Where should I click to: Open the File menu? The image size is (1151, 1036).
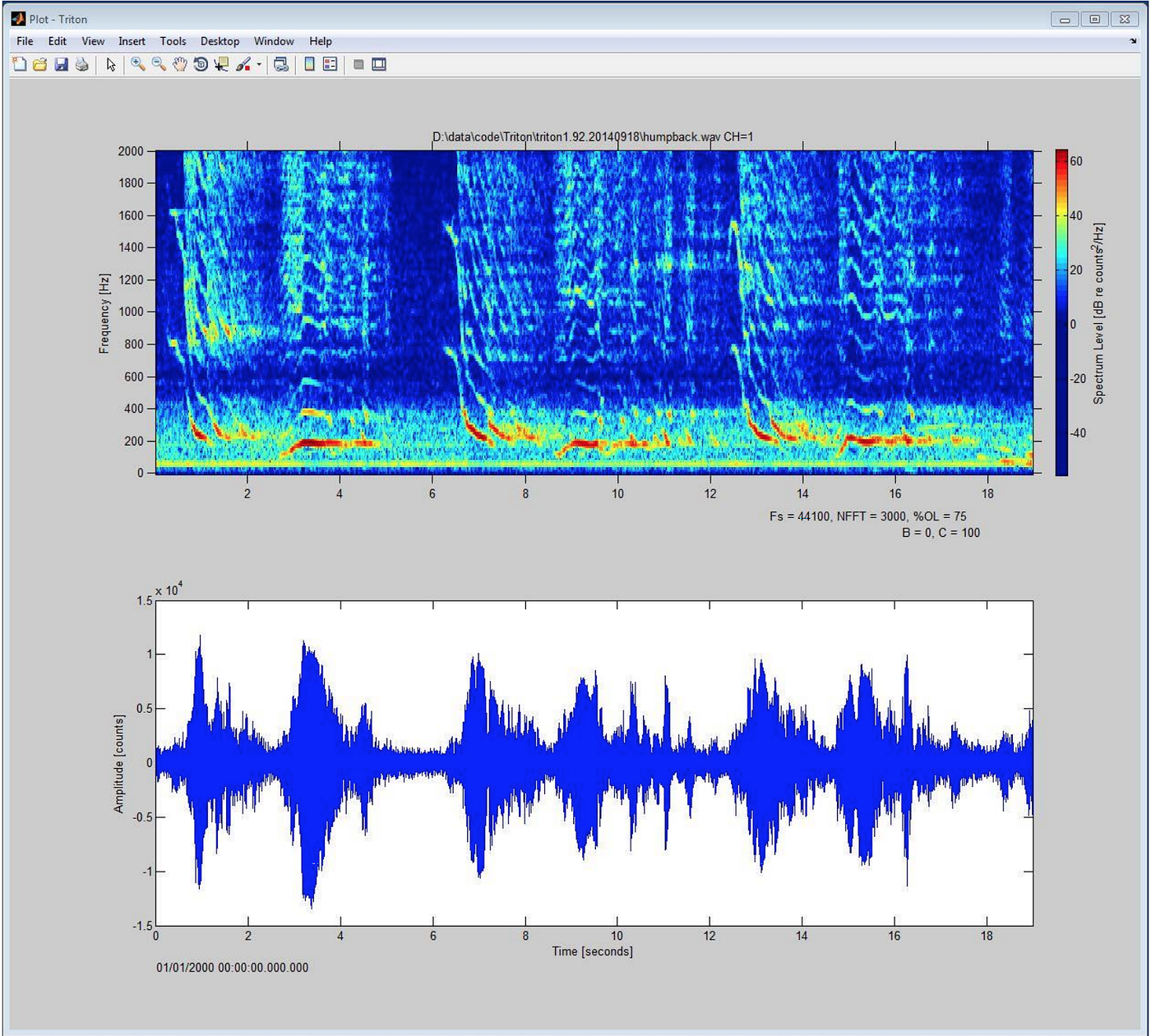click(x=25, y=41)
